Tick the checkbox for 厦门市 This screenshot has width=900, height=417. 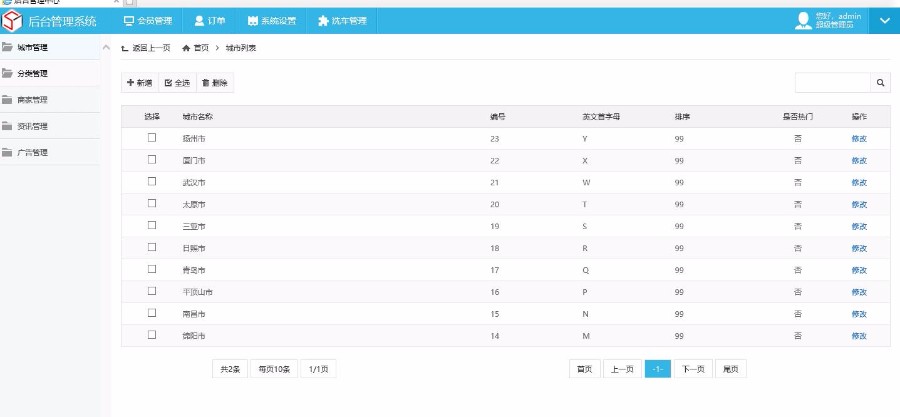pos(152,159)
